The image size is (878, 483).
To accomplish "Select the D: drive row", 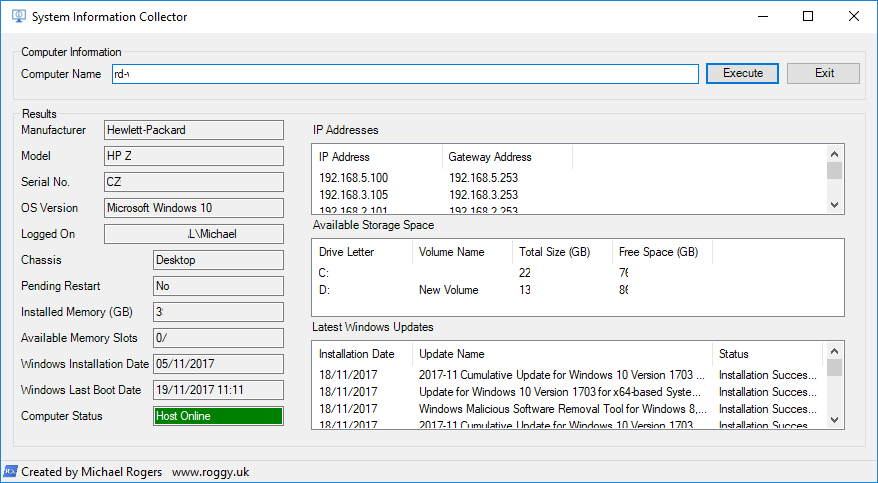I will coord(577,290).
